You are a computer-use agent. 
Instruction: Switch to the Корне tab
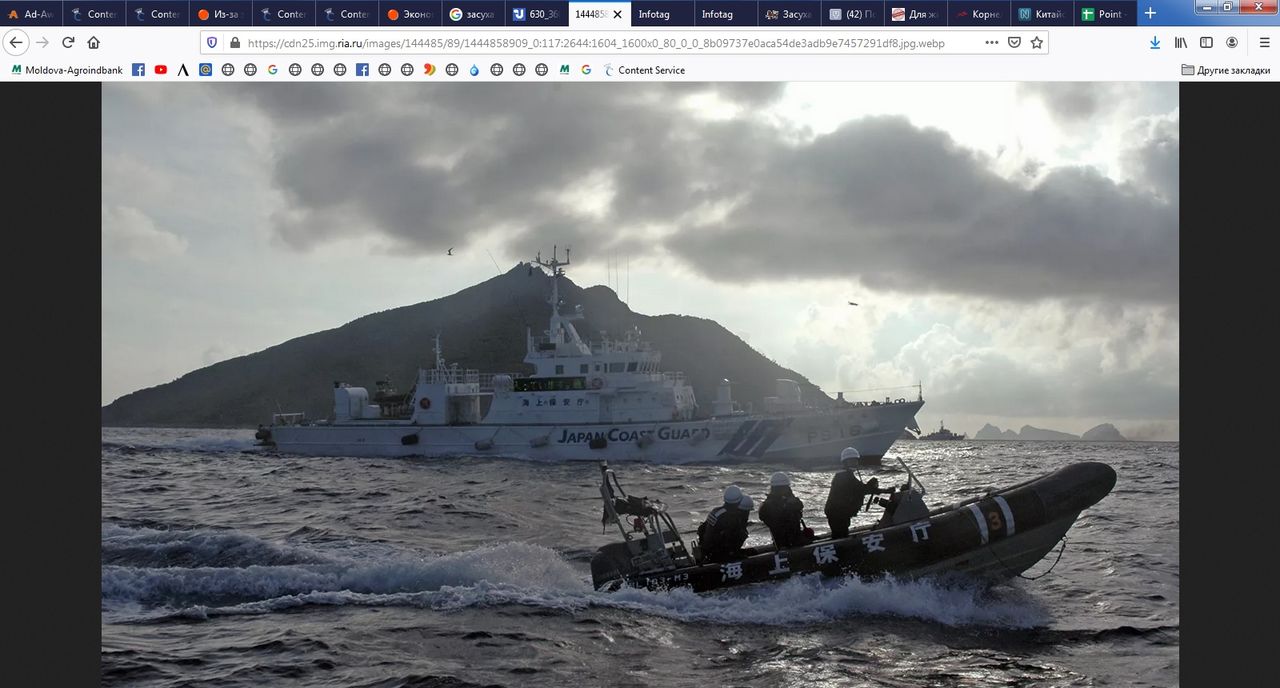coord(978,14)
